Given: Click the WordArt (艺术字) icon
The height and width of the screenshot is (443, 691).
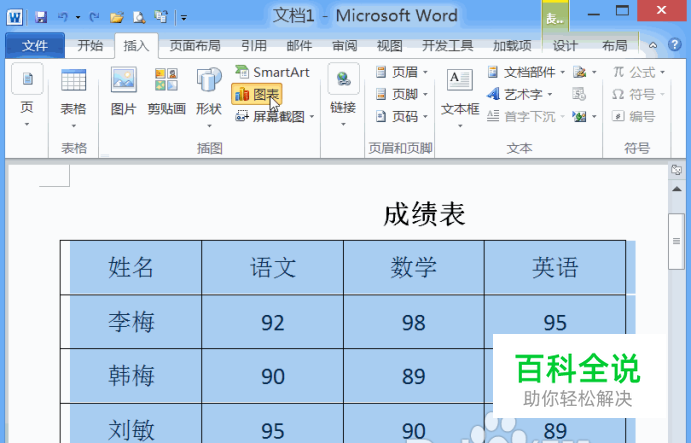Looking at the screenshot, I should [493, 94].
